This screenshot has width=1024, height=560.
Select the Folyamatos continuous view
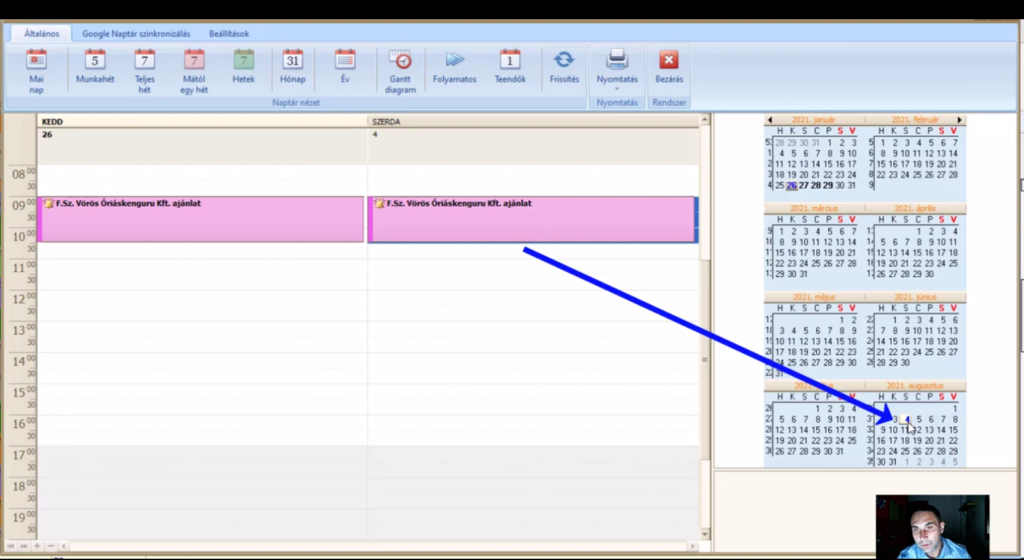click(x=455, y=66)
